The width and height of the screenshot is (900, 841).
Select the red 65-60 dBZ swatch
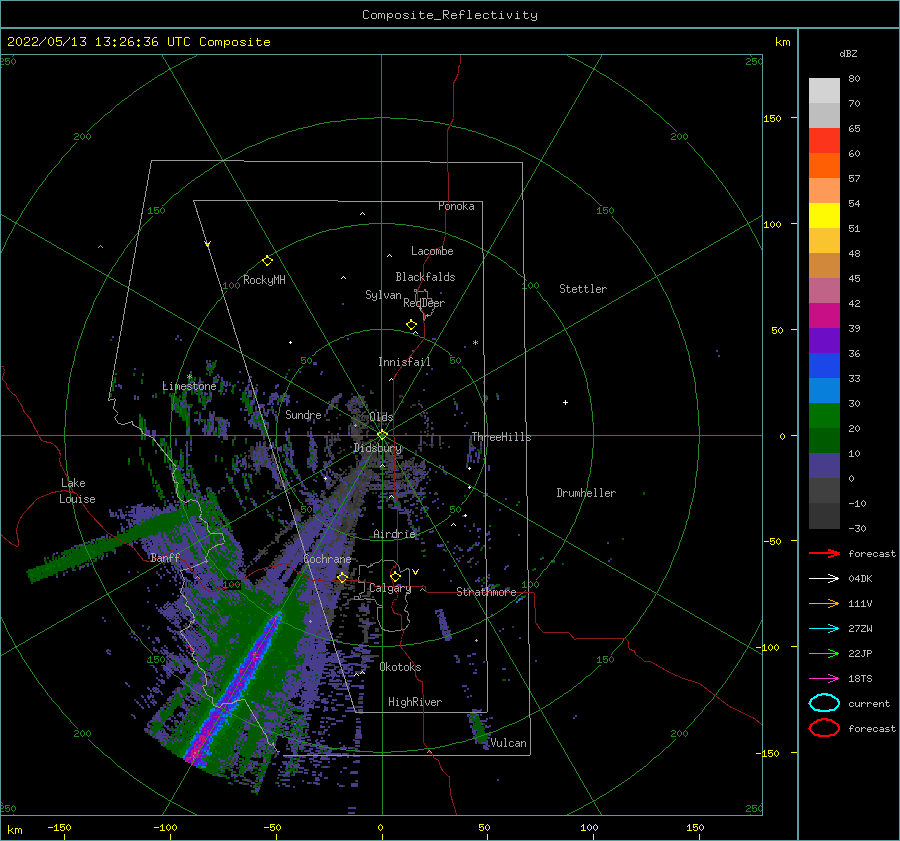pos(824,141)
